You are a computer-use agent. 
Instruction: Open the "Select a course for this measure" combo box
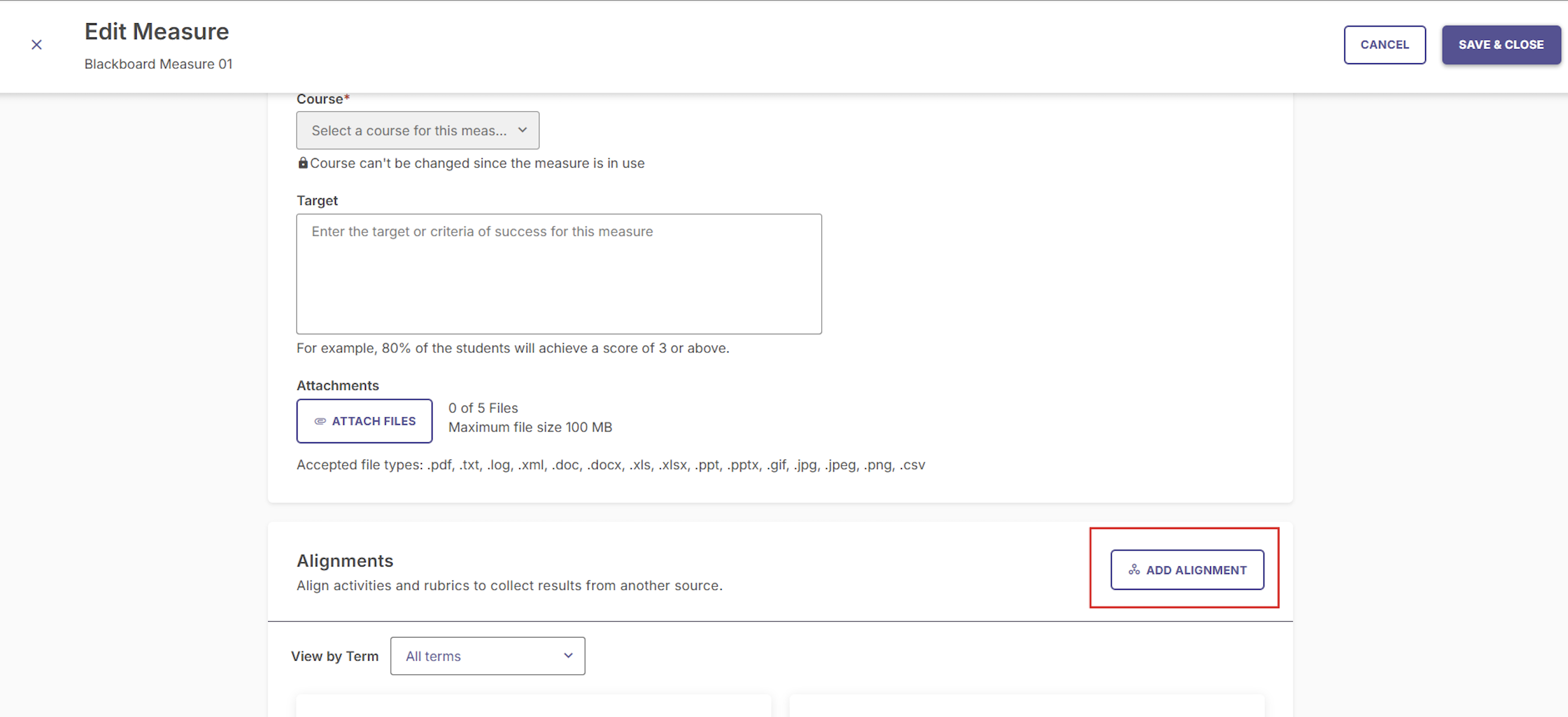tap(417, 130)
